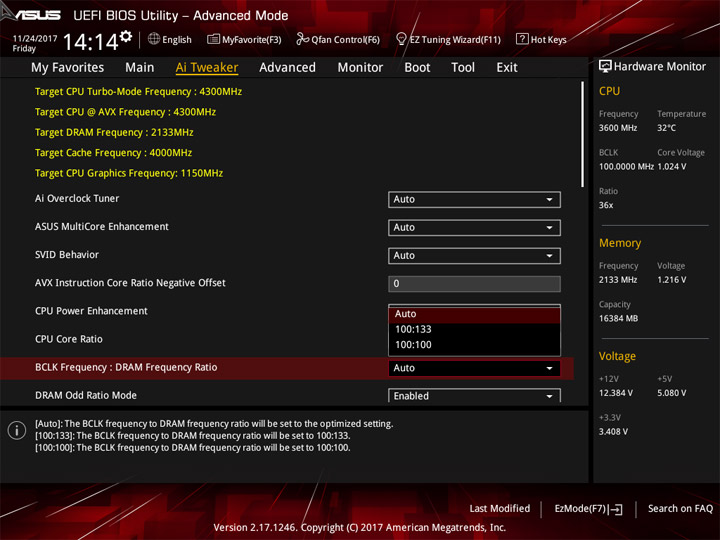Click 'Target DRAM Frequency : 2133MHz' text

tap(114, 132)
